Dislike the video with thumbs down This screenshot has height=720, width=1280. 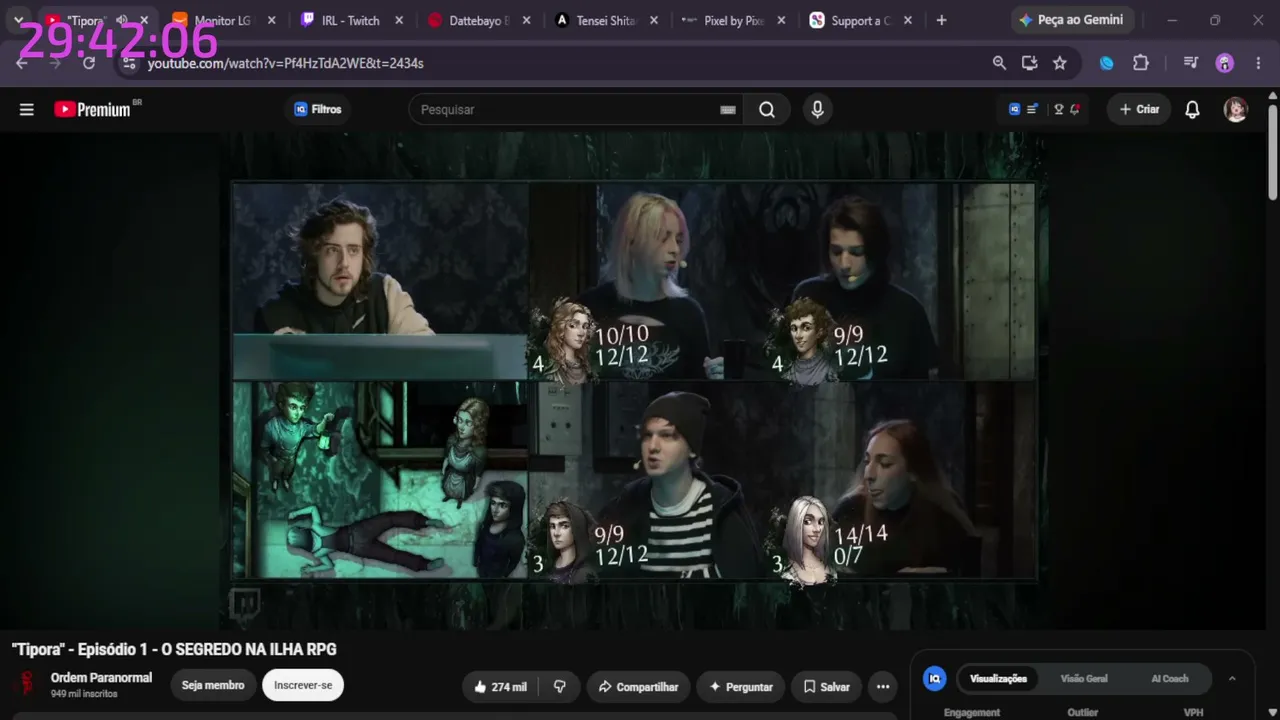560,687
